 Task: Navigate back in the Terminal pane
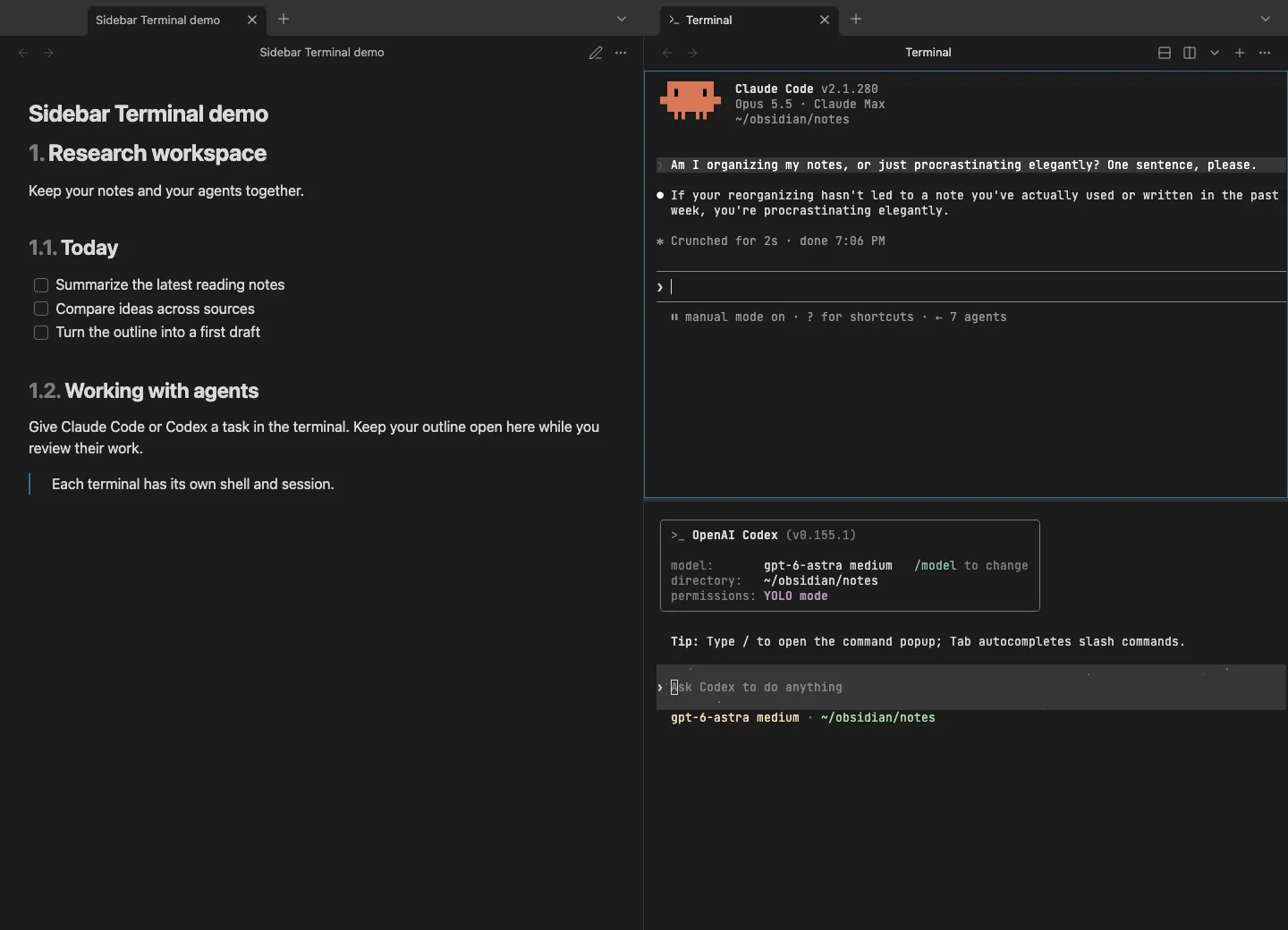[667, 53]
